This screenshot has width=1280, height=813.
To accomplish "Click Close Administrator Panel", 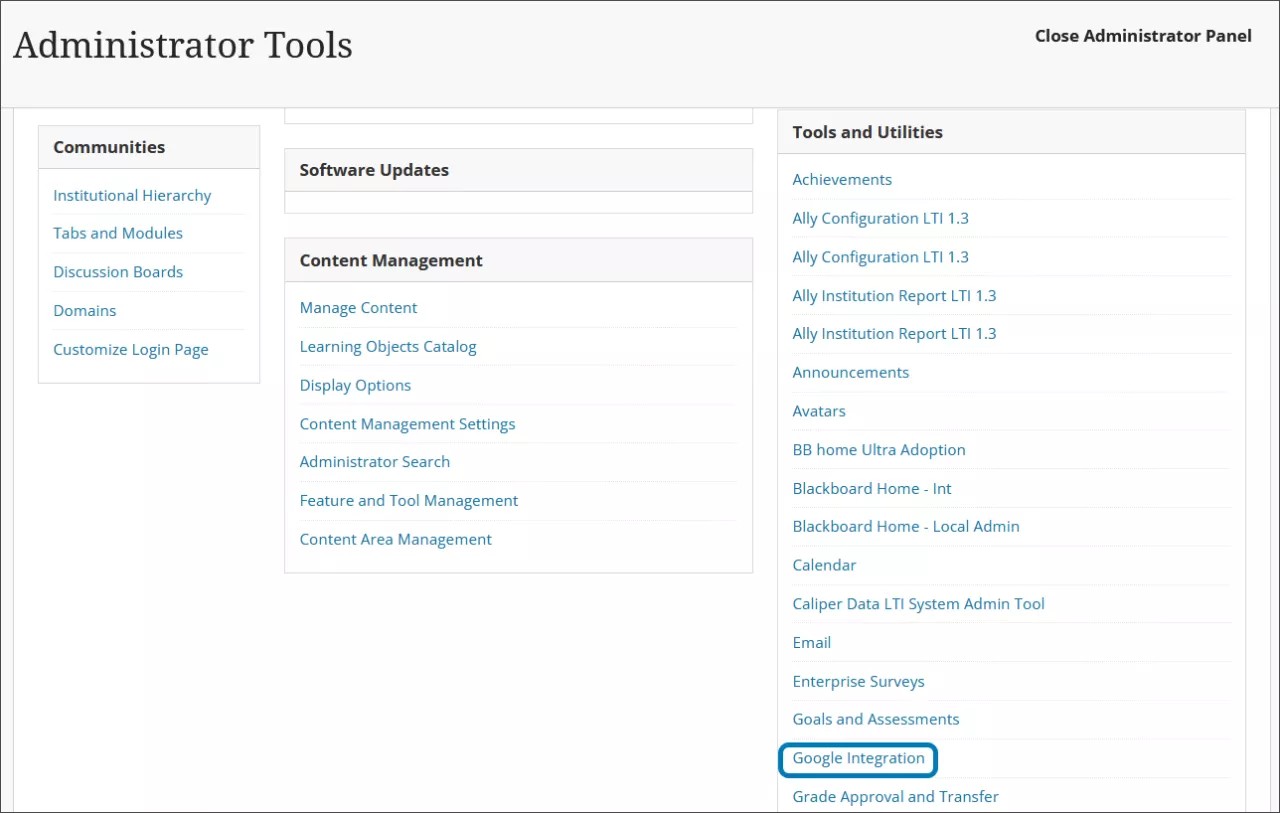I will pos(1142,36).
